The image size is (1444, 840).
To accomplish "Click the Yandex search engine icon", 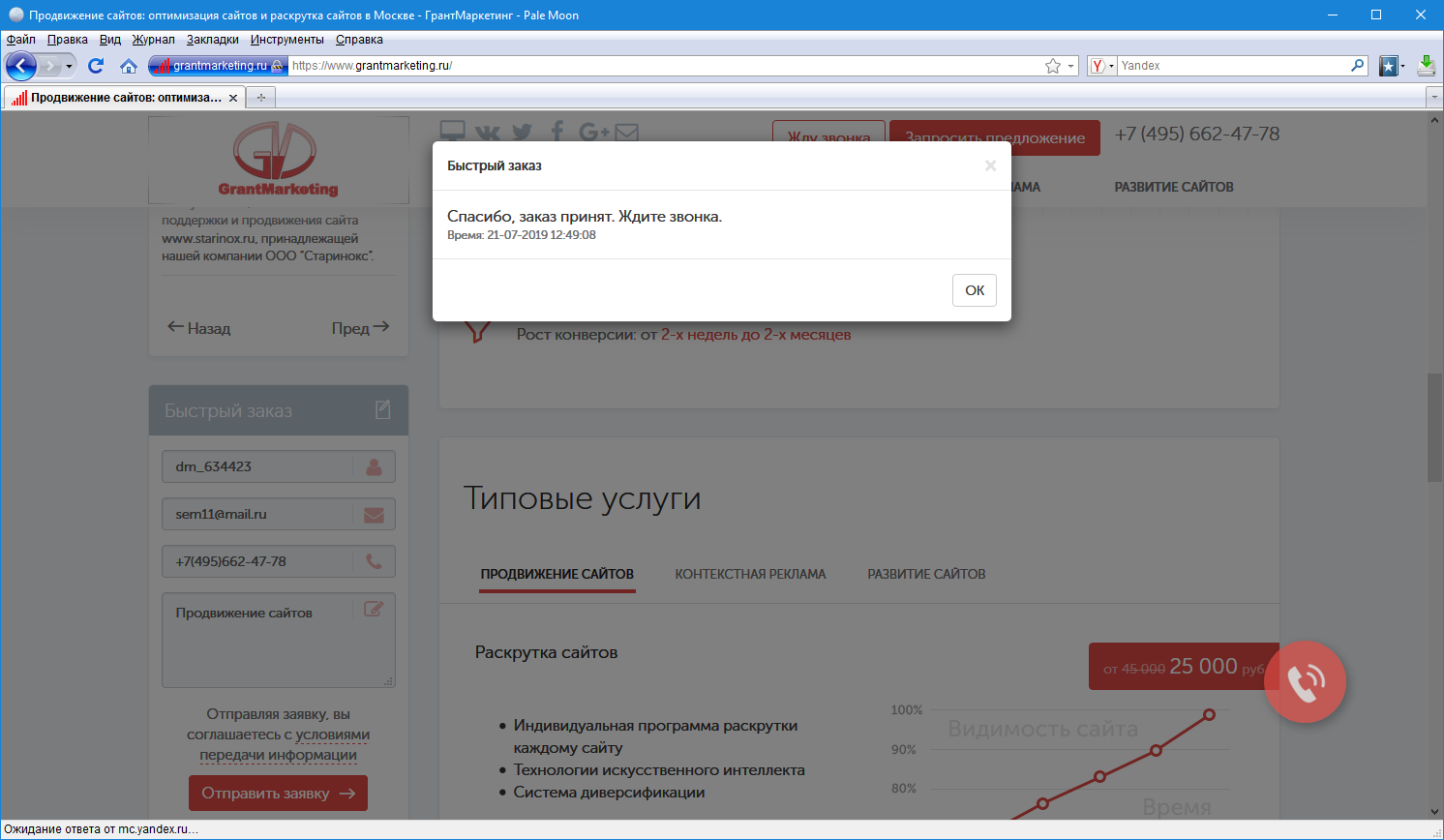I will tap(1098, 66).
